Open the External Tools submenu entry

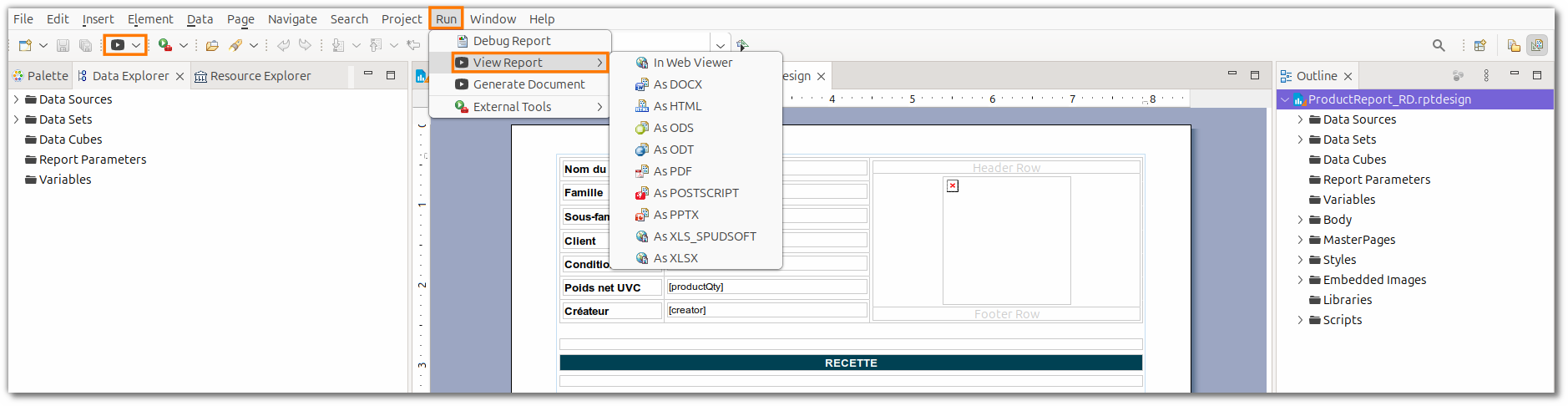click(x=520, y=106)
